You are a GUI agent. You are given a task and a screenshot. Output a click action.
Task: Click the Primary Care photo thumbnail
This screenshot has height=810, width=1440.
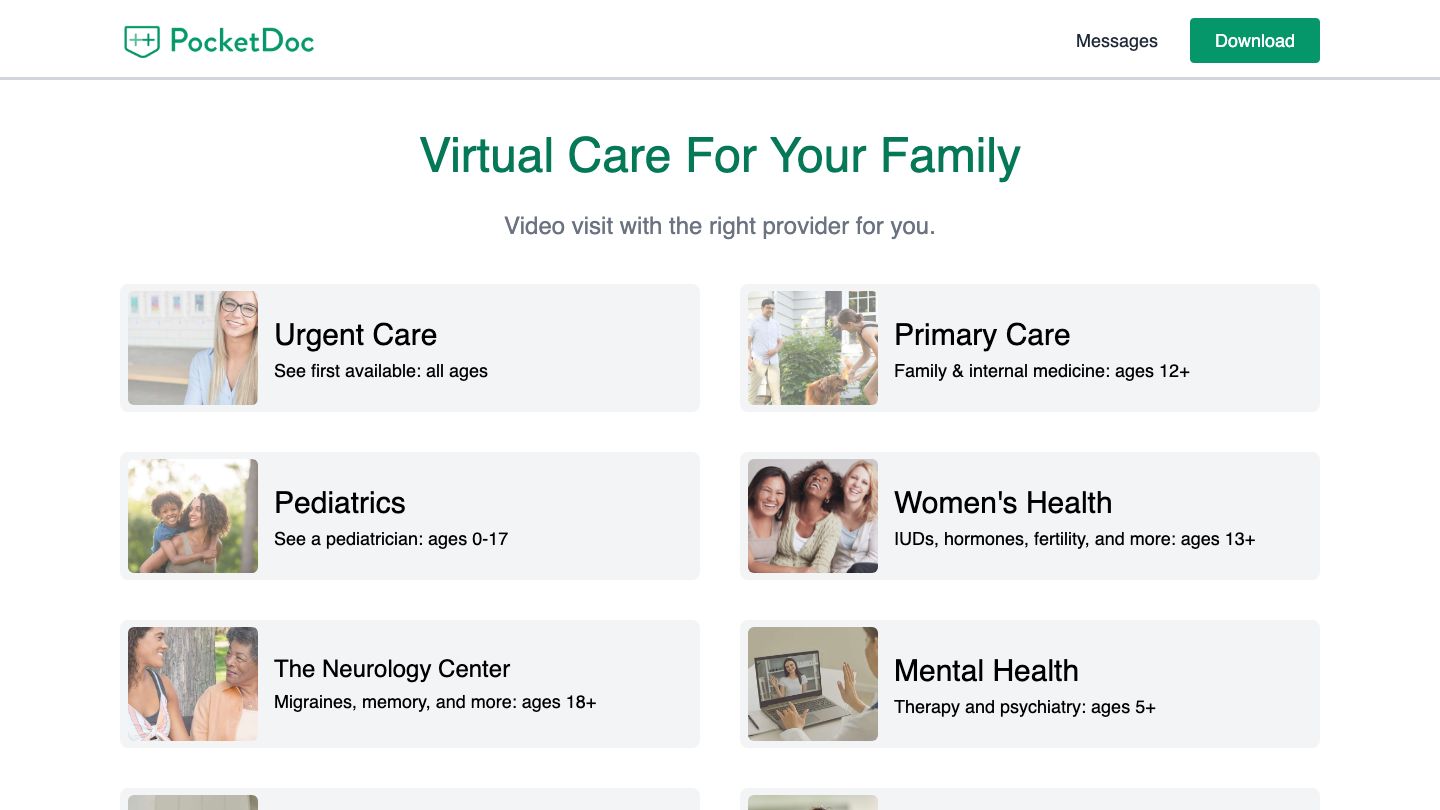coord(813,348)
